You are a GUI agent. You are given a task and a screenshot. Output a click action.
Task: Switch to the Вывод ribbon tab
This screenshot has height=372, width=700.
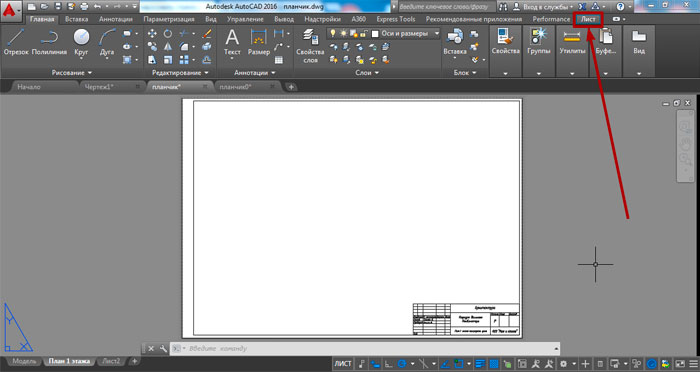(x=284, y=19)
